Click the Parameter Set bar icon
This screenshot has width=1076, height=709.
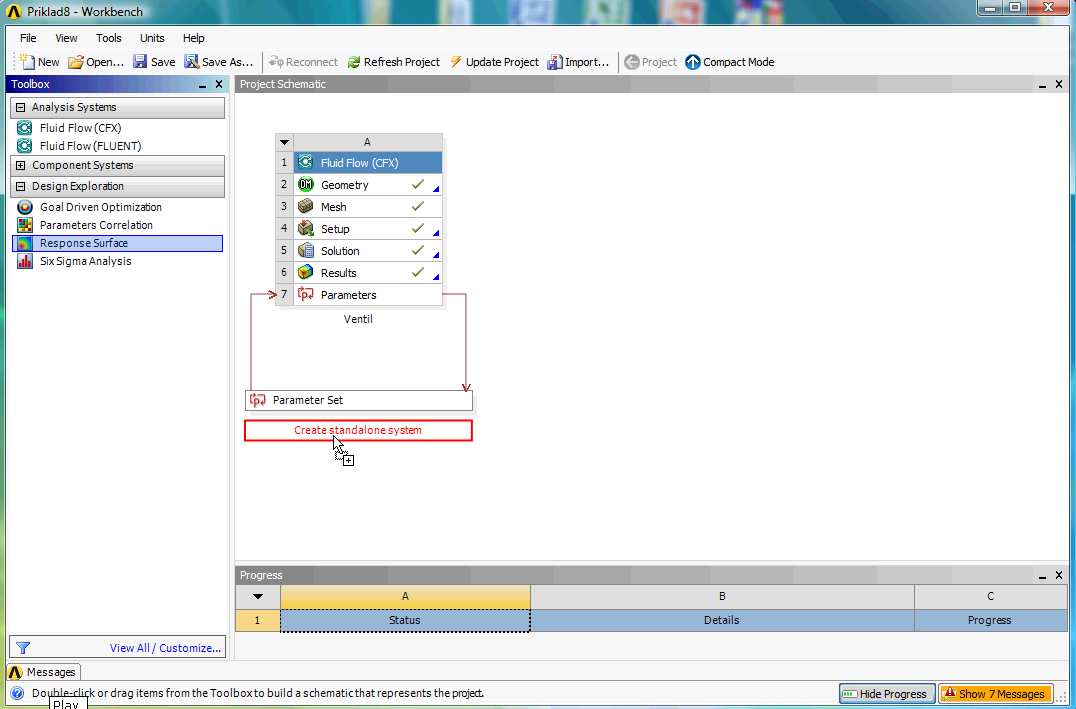[x=258, y=400]
